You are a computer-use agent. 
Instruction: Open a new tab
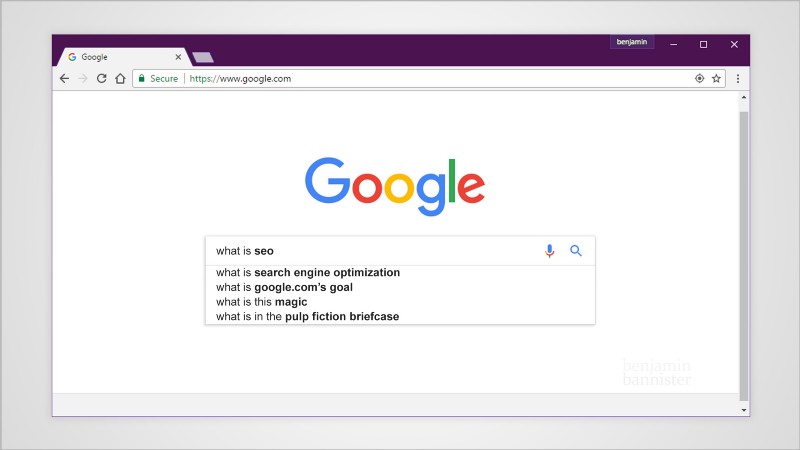pos(203,57)
